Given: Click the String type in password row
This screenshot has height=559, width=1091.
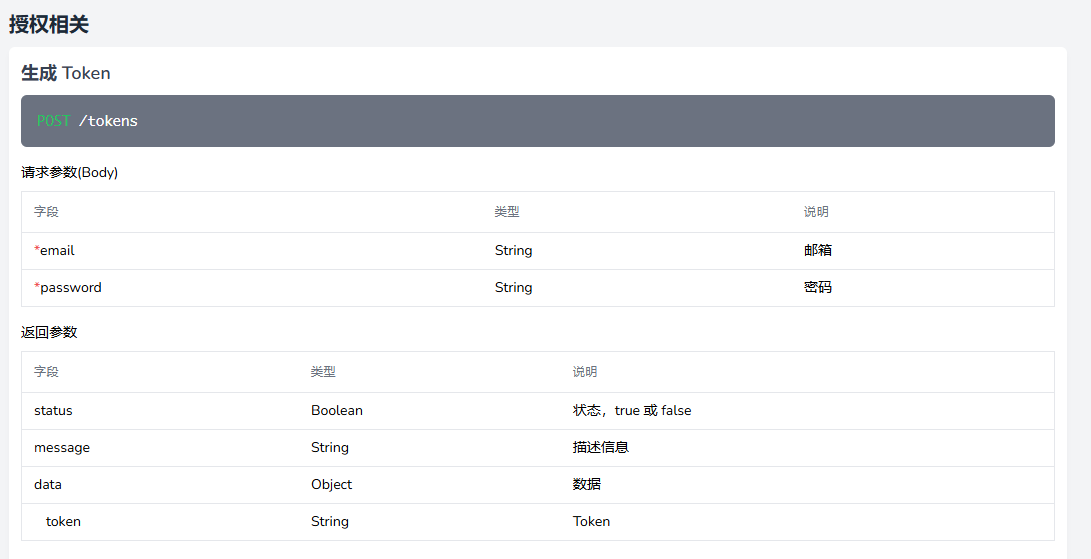Looking at the screenshot, I should [x=513, y=288].
